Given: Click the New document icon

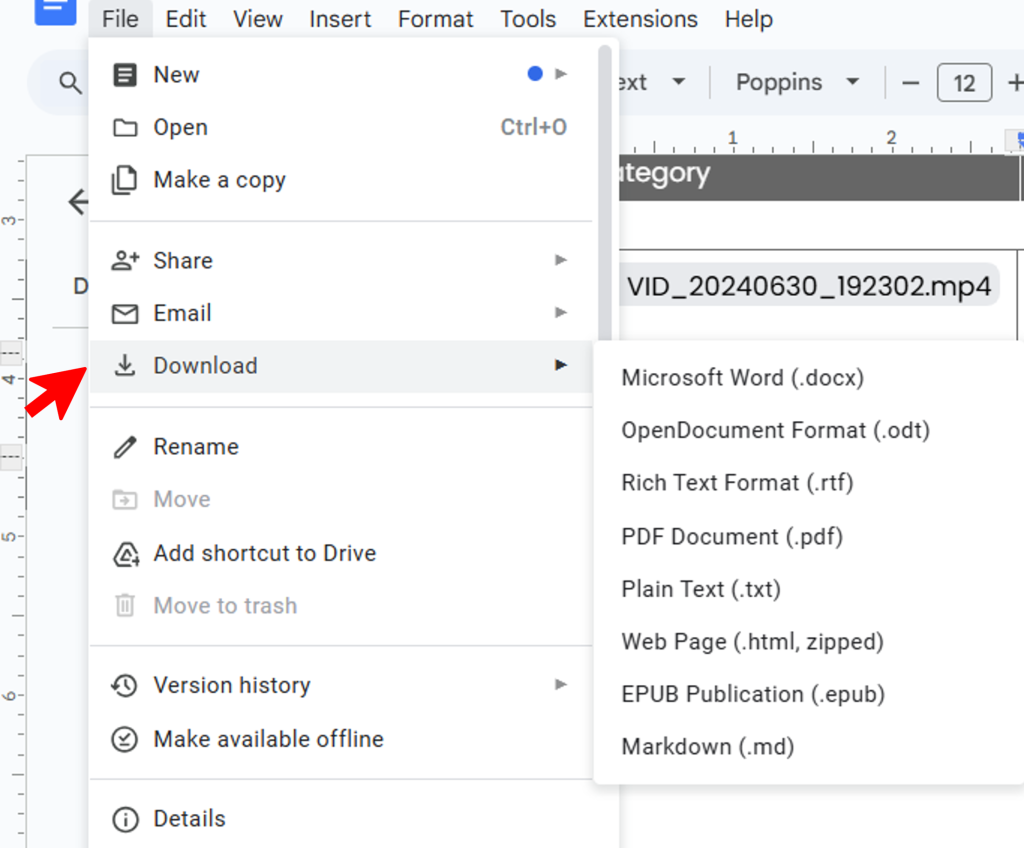Looking at the screenshot, I should pyautogui.click(x=124, y=75).
